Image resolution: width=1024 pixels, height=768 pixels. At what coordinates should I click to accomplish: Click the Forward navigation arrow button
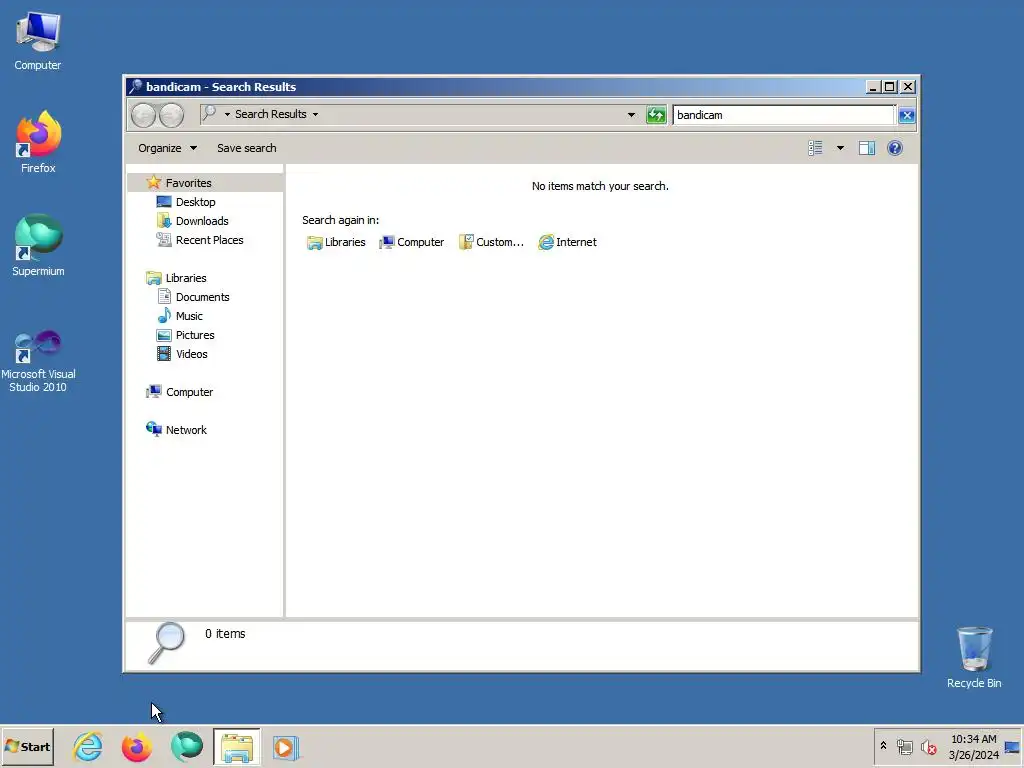tap(171, 115)
